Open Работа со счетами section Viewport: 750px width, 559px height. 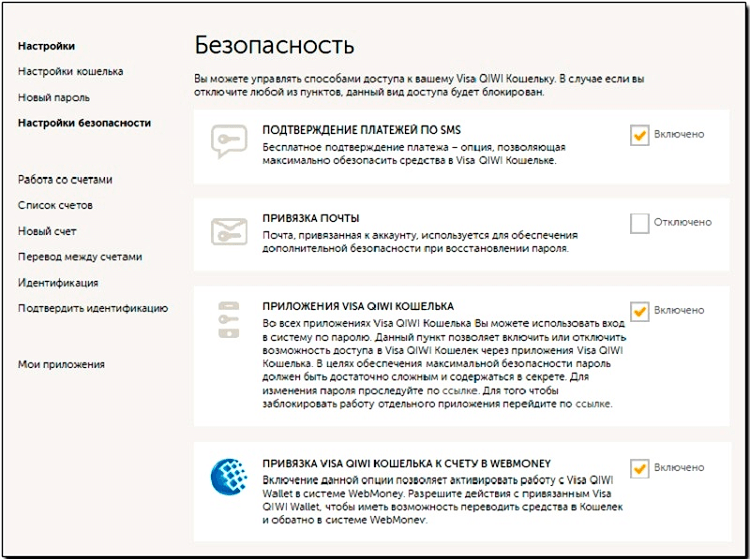pyautogui.click(x=65, y=180)
